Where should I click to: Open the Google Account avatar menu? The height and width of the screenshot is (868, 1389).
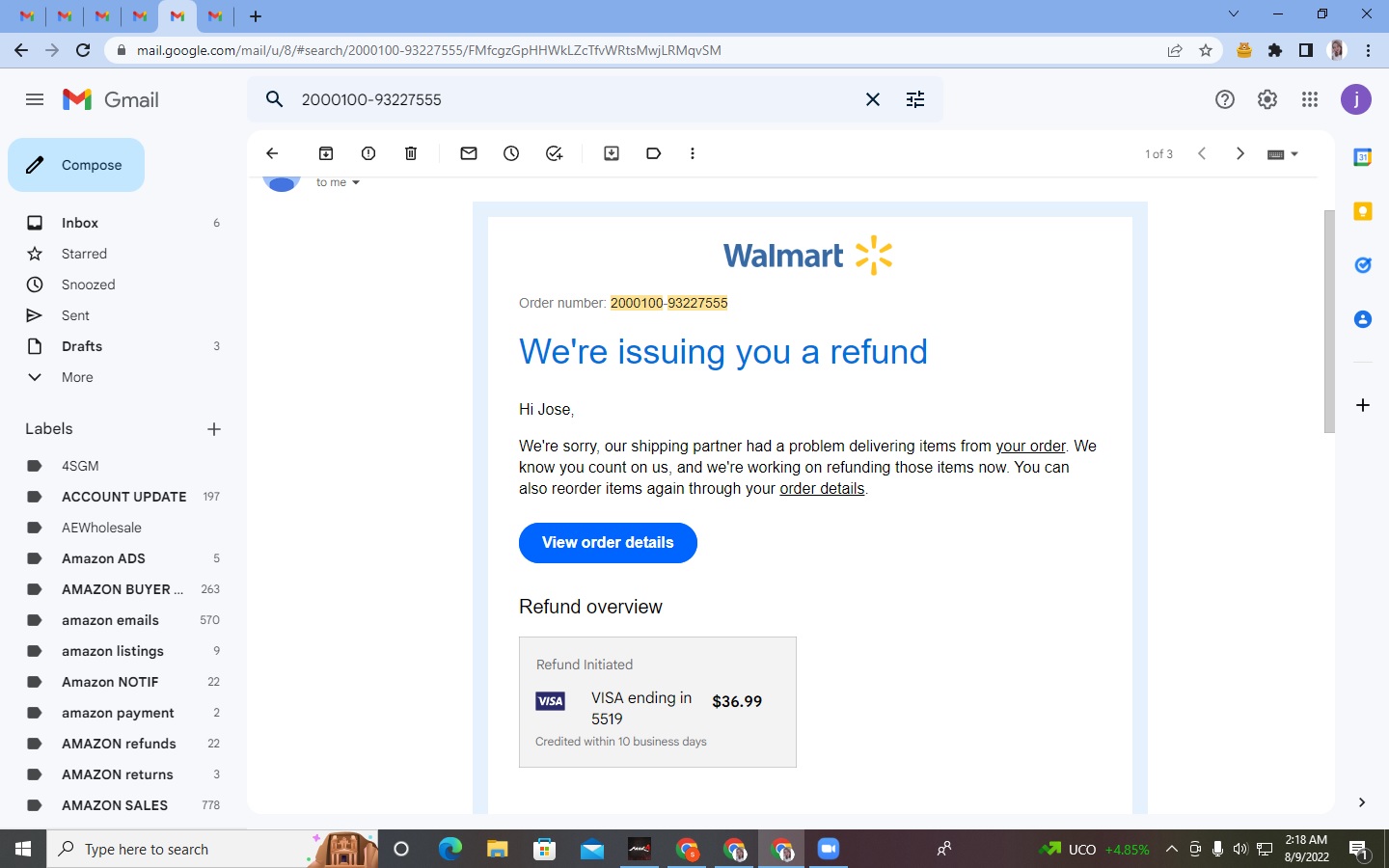tap(1356, 99)
